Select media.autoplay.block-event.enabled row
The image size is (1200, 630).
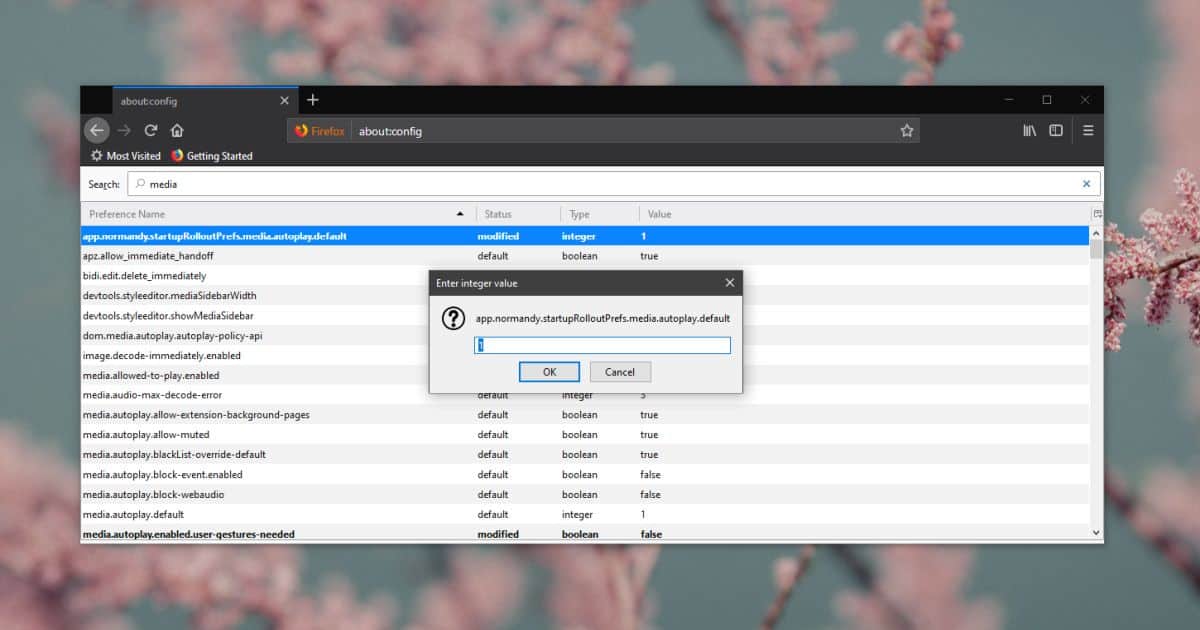click(585, 475)
